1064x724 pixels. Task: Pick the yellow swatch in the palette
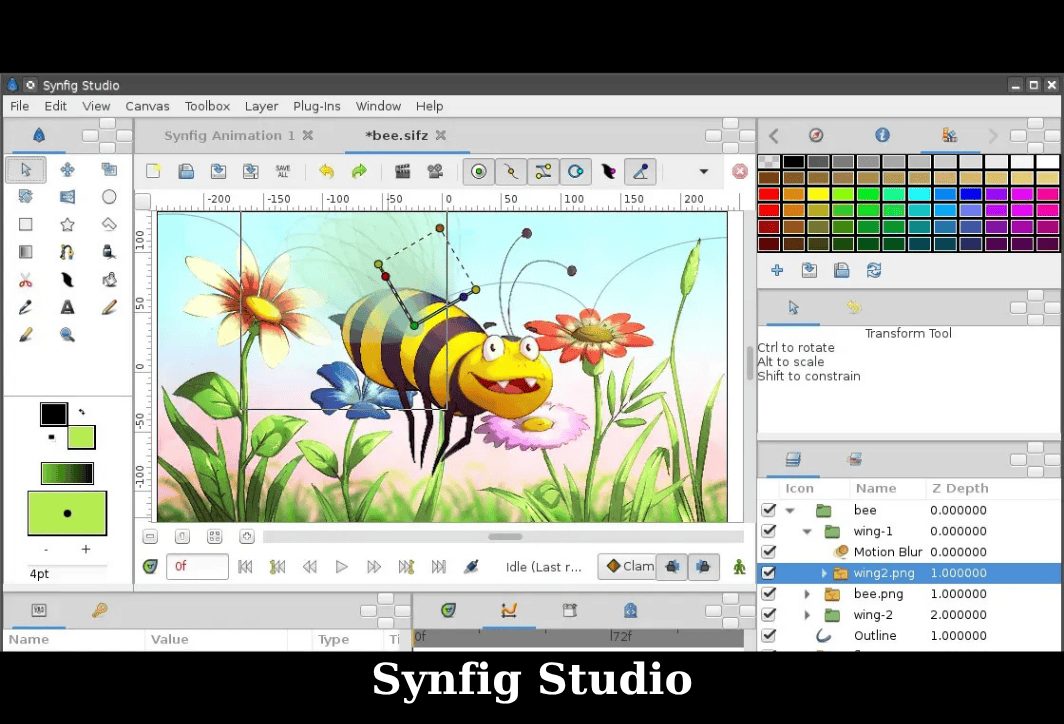pyautogui.click(x=818, y=194)
